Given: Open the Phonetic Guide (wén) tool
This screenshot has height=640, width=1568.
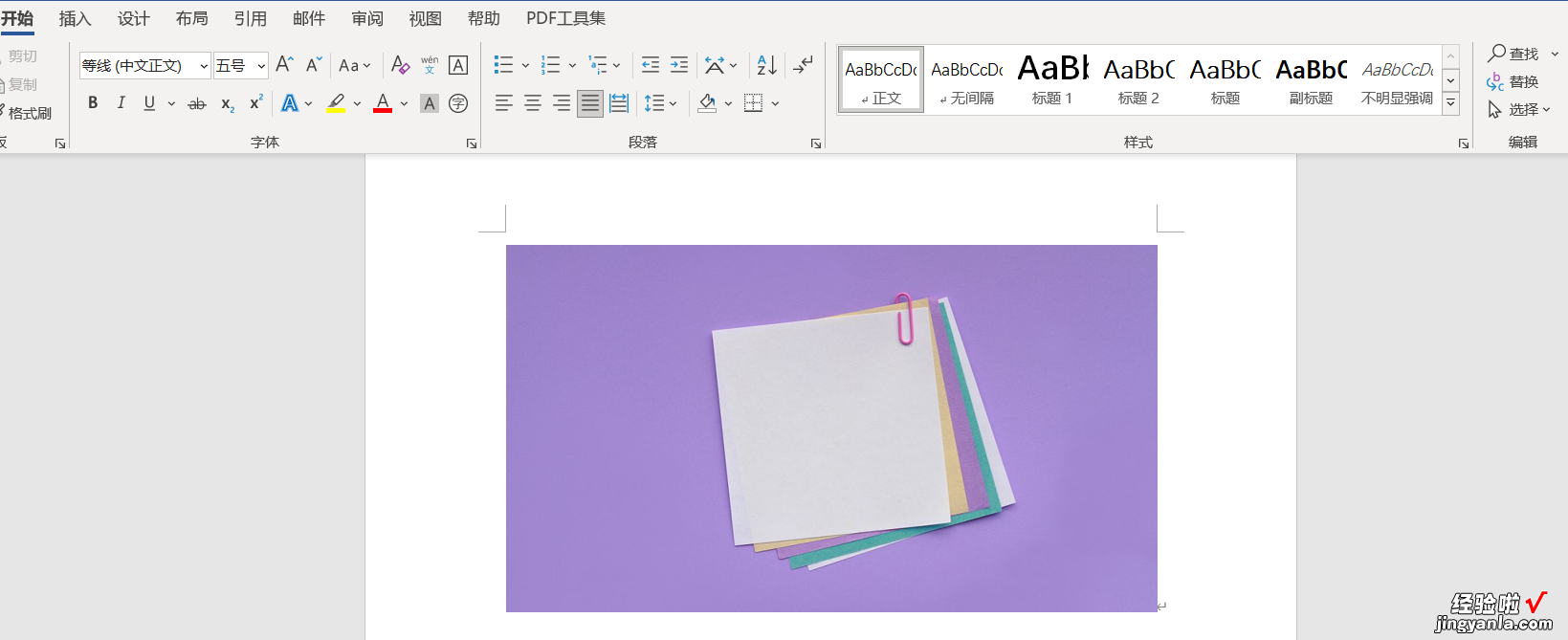Looking at the screenshot, I should [430, 65].
